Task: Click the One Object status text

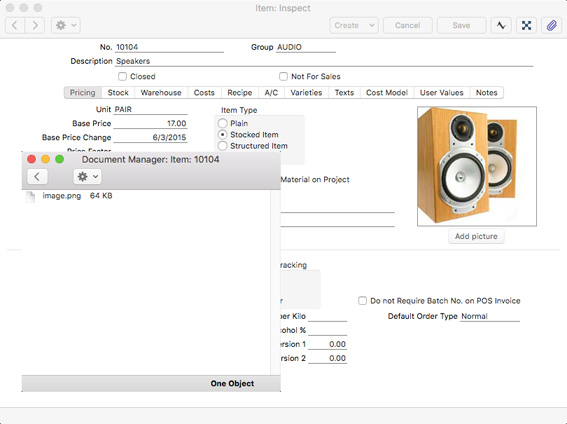Action: [232, 384]
